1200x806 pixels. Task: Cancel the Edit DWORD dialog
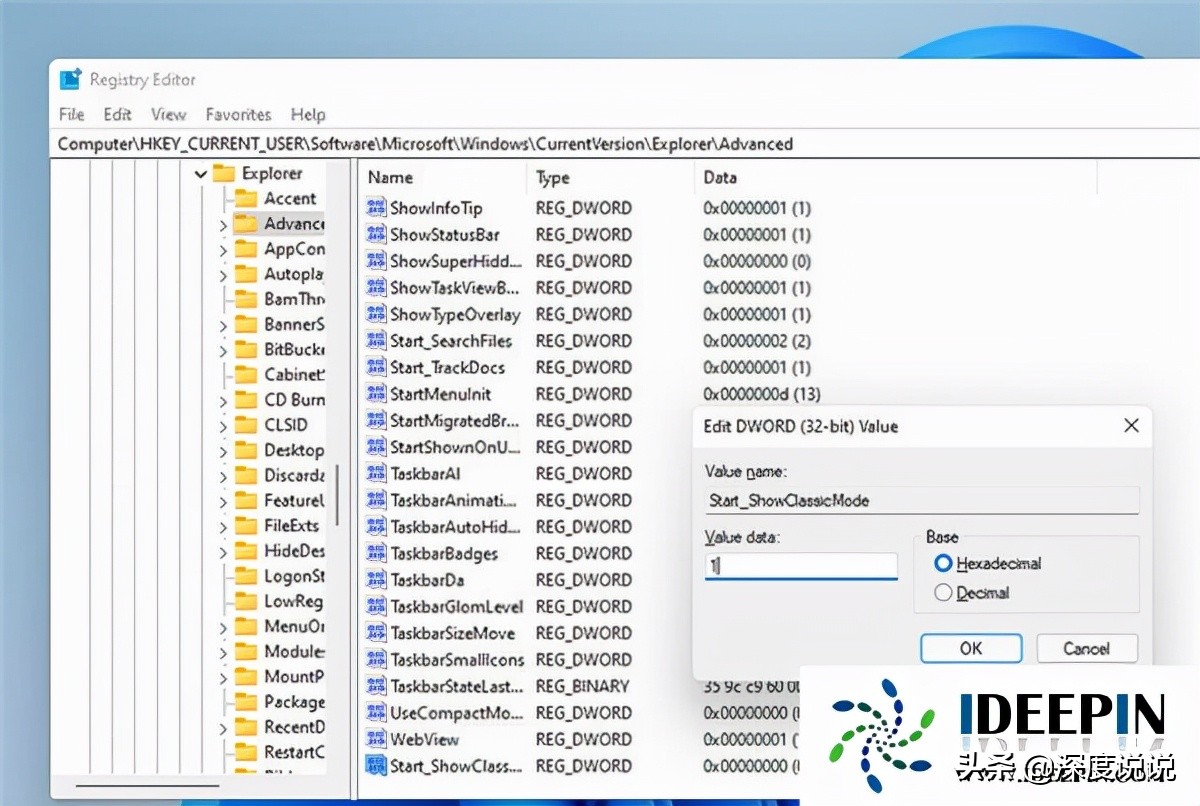pyautogui.click(x=1087, y=648)
